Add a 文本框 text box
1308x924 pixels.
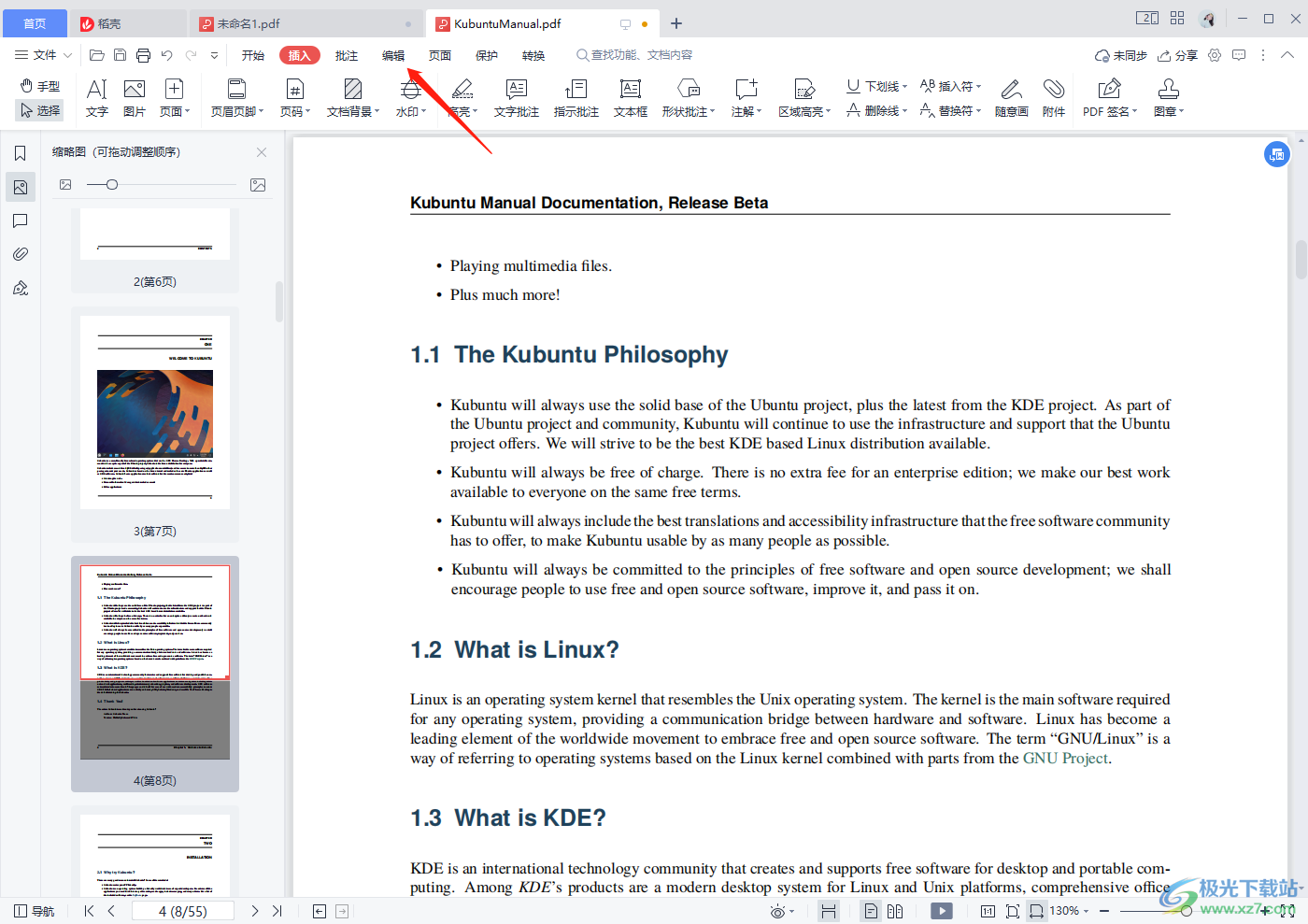pos(631,98)
